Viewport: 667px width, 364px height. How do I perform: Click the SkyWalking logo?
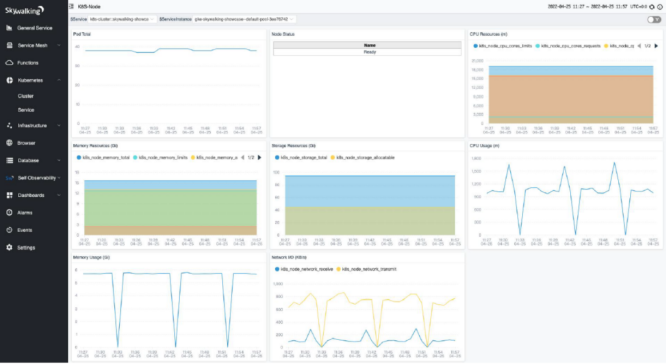point(24,10)
